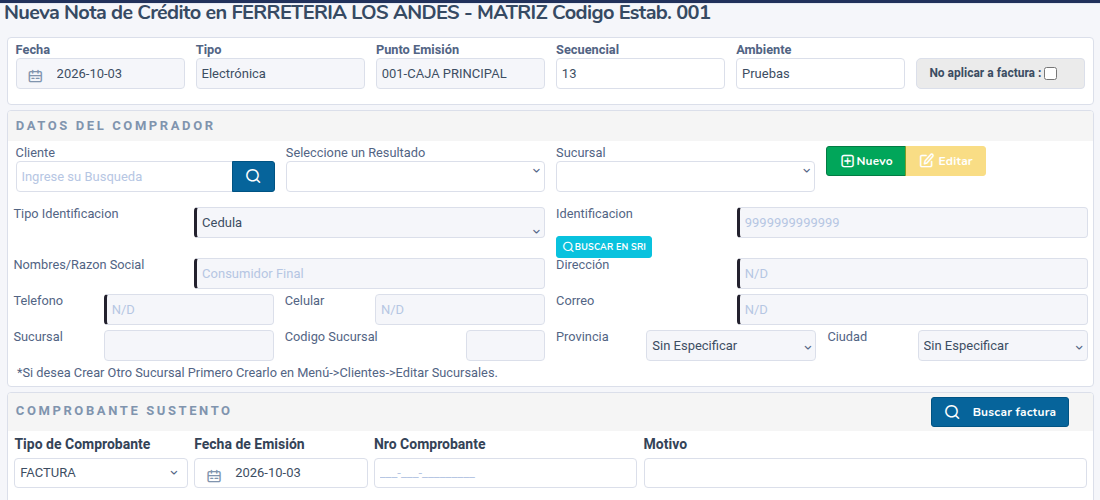
Task: Click the Dirección input field
Action: (x=913, y=273)
